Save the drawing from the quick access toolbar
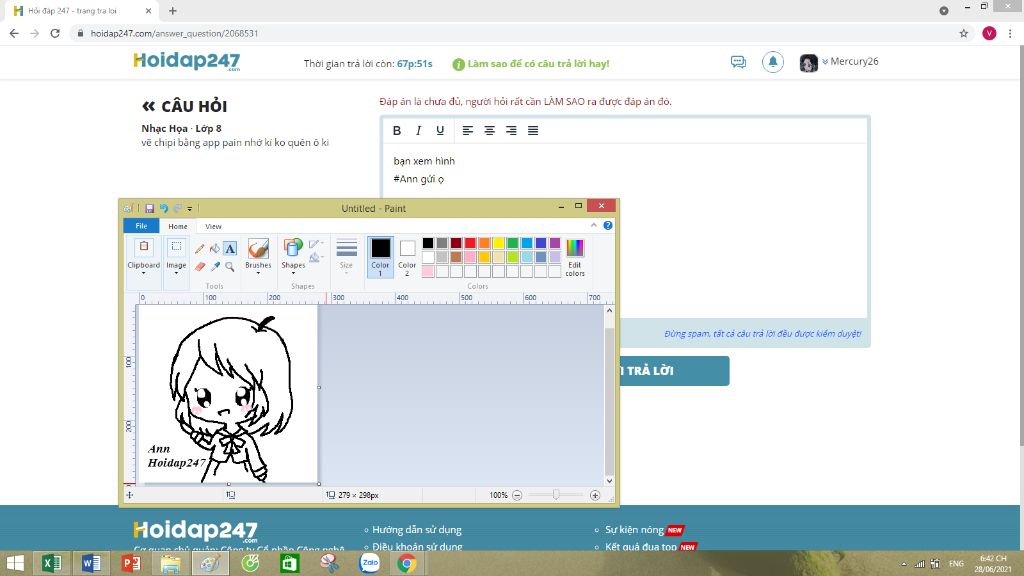Viewport: 1024px width, 576px height. tap(149, 208)
